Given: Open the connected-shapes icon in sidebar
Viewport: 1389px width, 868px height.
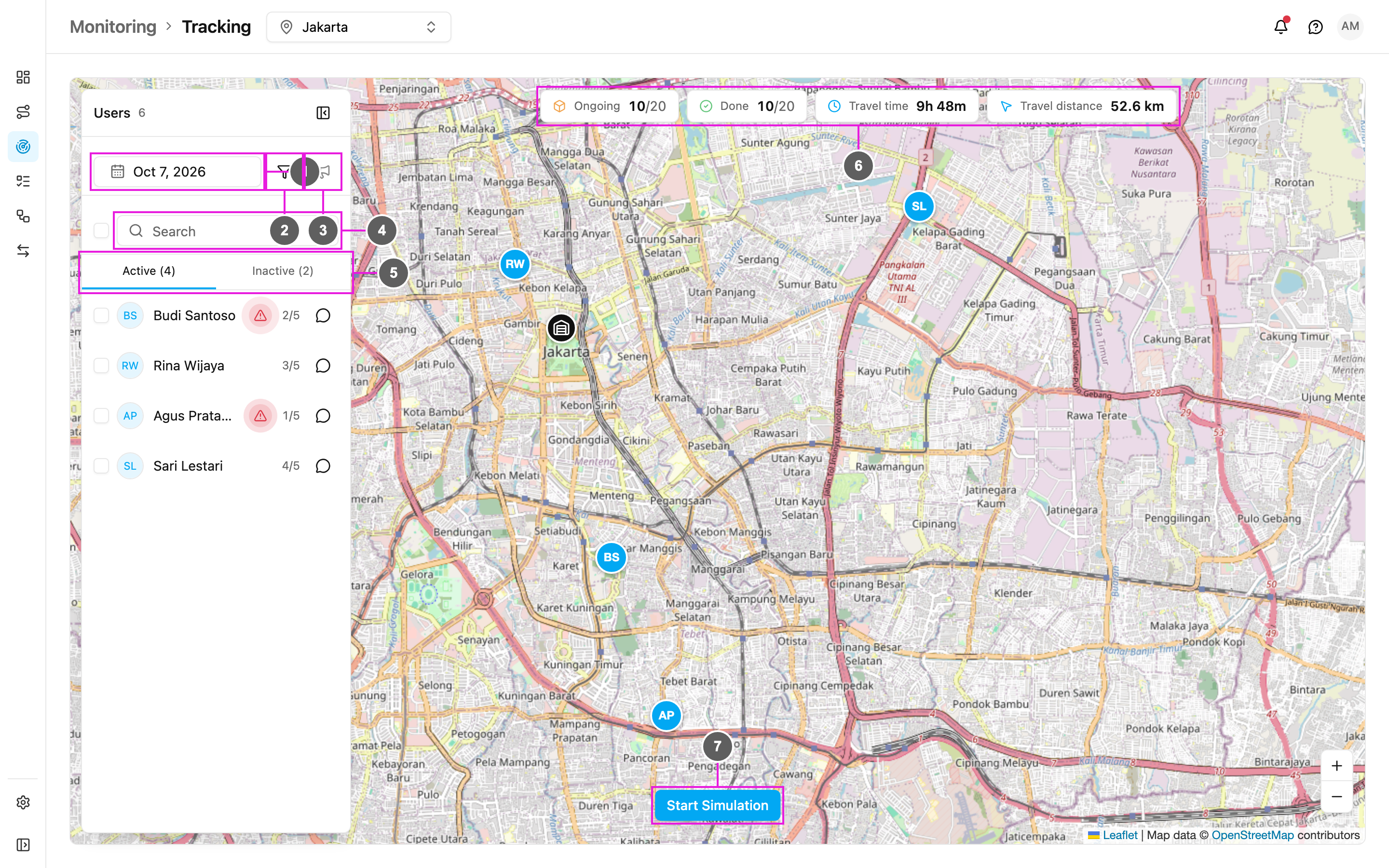Looking at the screenshot, I should (x=23, y=216).
